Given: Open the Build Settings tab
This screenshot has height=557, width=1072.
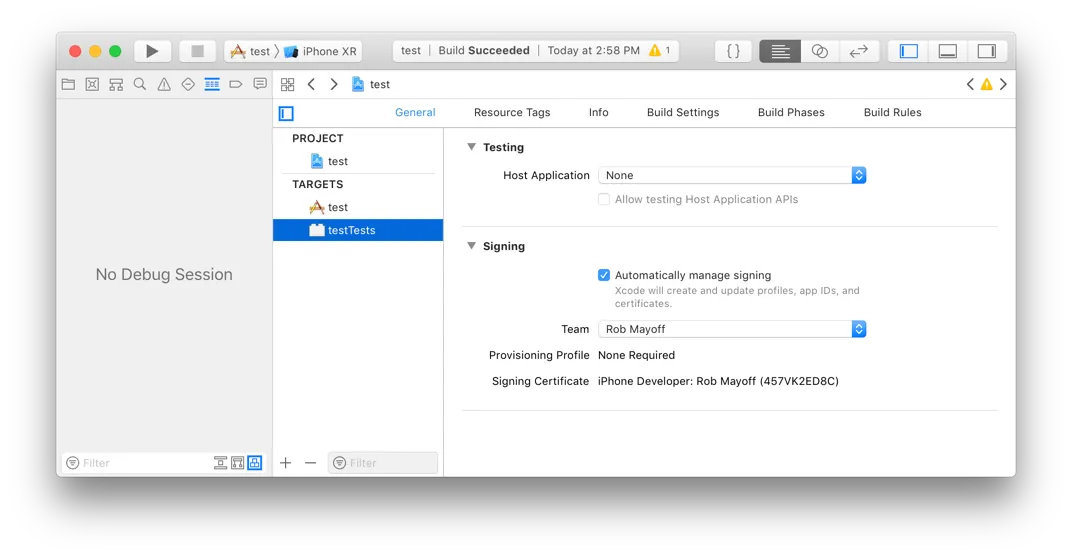Looking at the screenshot, I should (683, 112).
